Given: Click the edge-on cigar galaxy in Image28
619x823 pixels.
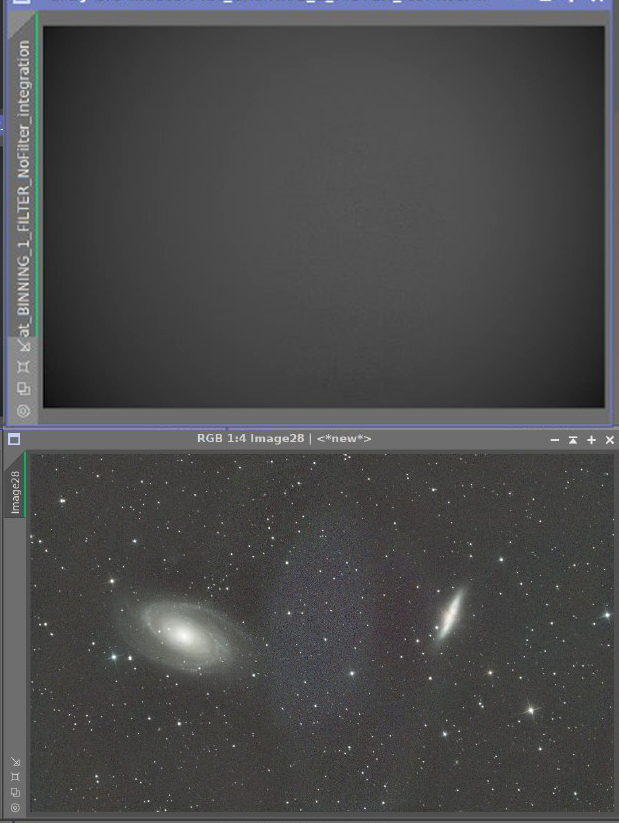Looking at the screenshot, I should pyautogui.click(x=450, y=615).
